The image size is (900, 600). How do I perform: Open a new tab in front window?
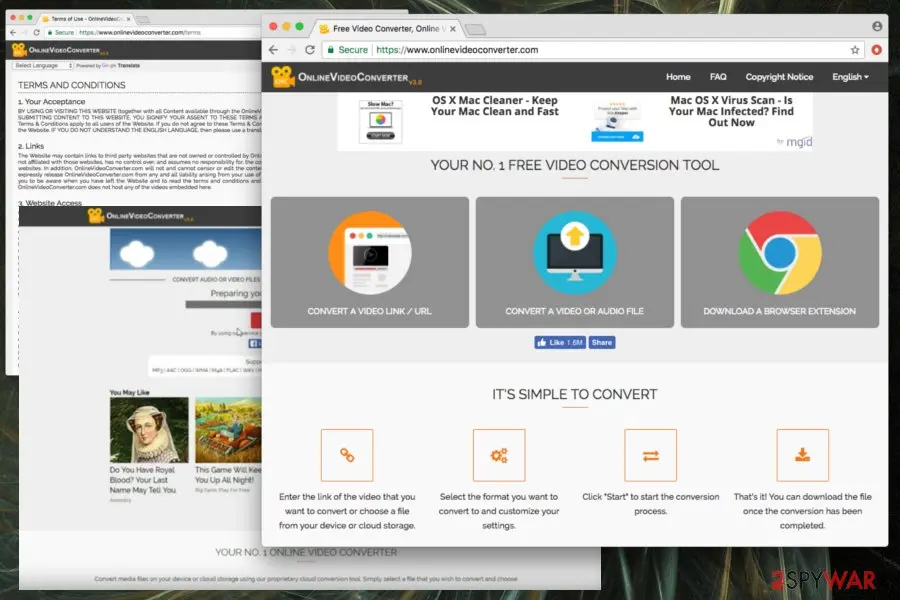pyautogui.click(x=475, y=29)
